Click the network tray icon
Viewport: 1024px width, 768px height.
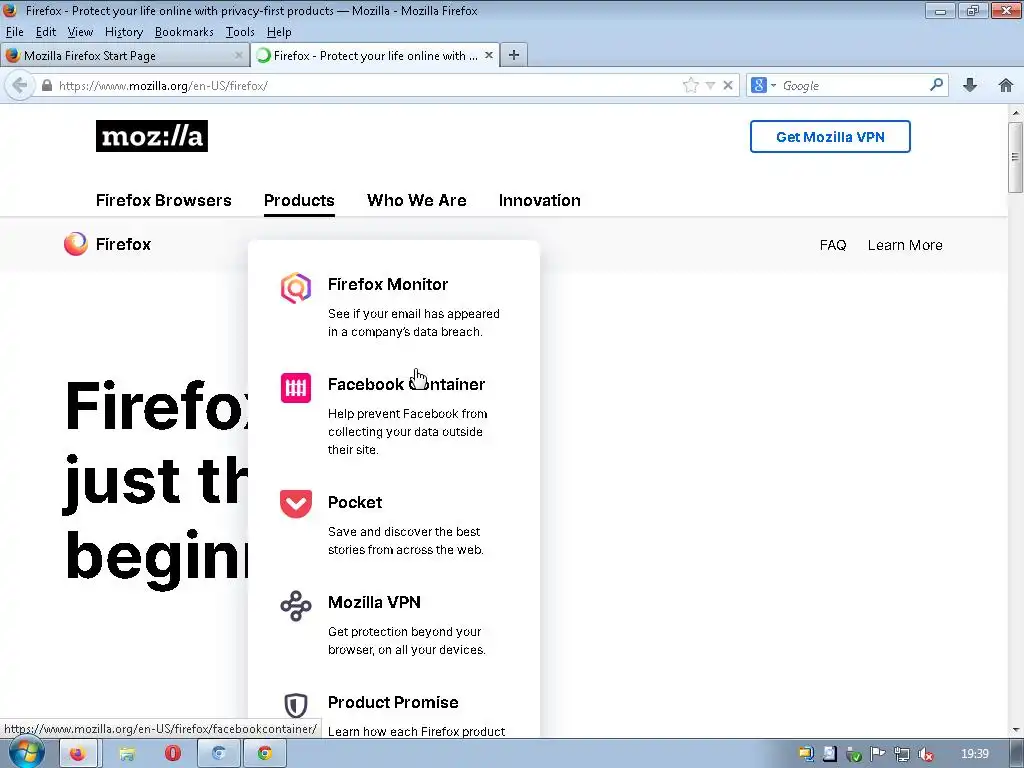click(902, 754)
